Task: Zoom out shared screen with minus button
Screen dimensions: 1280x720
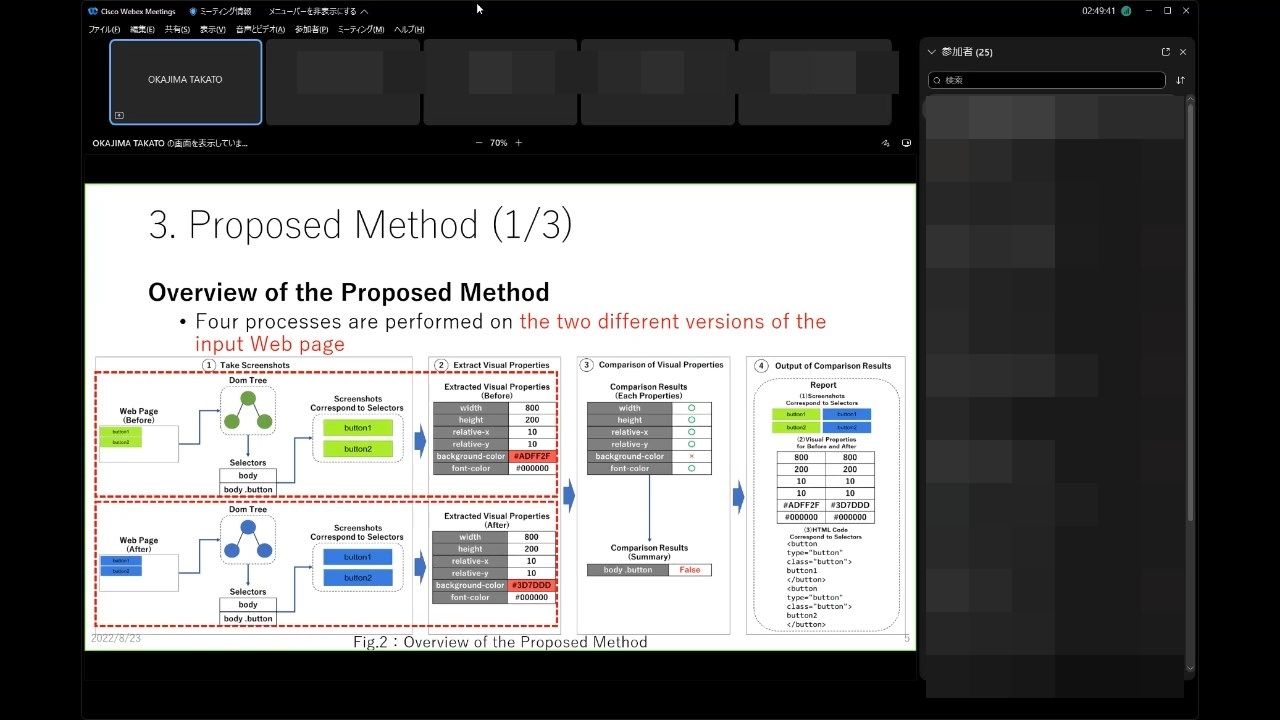Action: [479, 143]
